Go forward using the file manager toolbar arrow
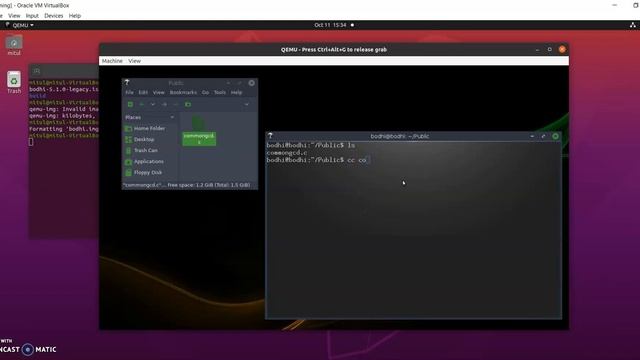Image resolution: width=640 pixels, height=360 pixels. point(164,104)
